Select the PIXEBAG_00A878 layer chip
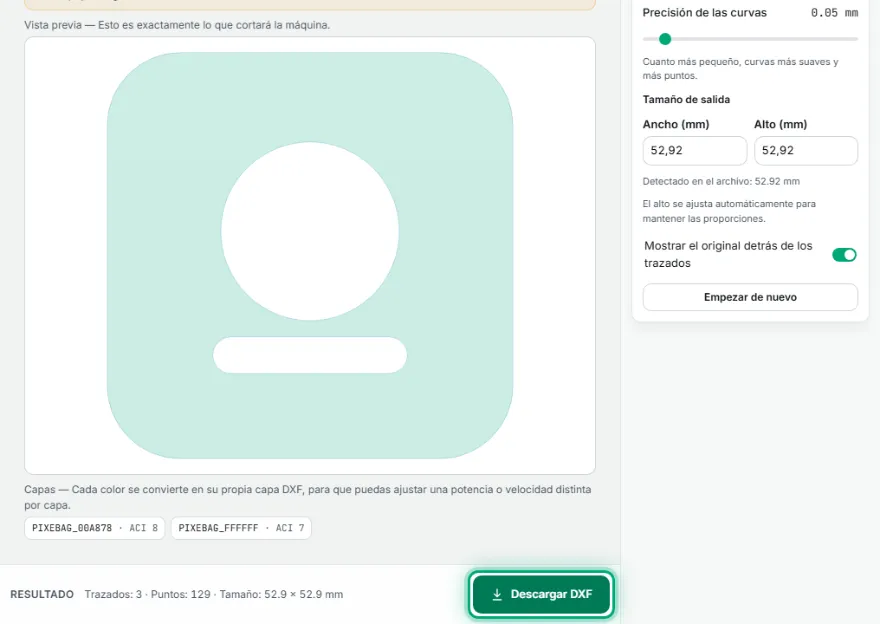The image size is (880, 624). (94, 528)
